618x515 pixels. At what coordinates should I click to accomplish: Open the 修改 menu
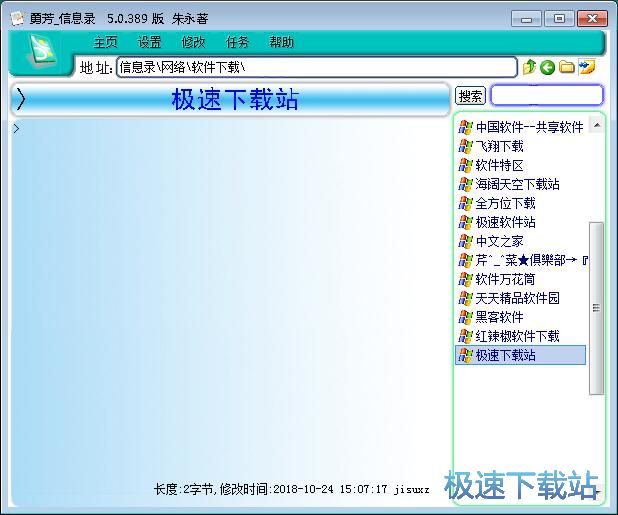coord(193,42)
